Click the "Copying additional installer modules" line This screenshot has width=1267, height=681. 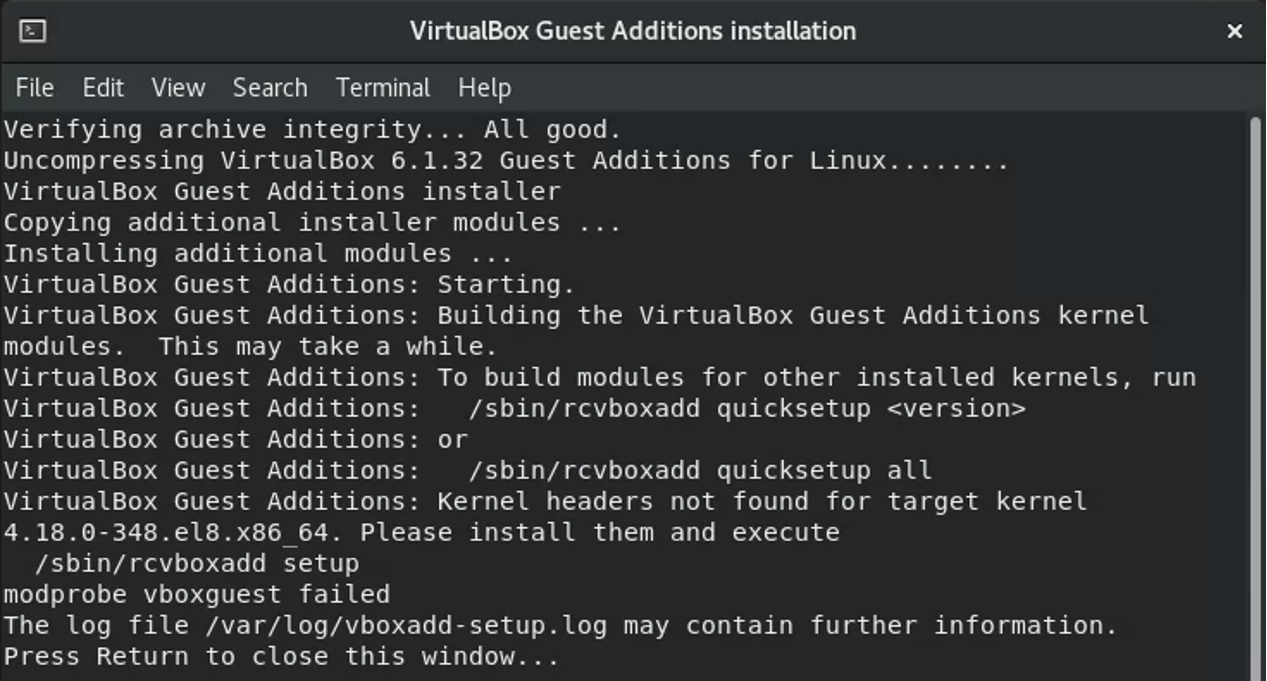click(x=312, y=223)
